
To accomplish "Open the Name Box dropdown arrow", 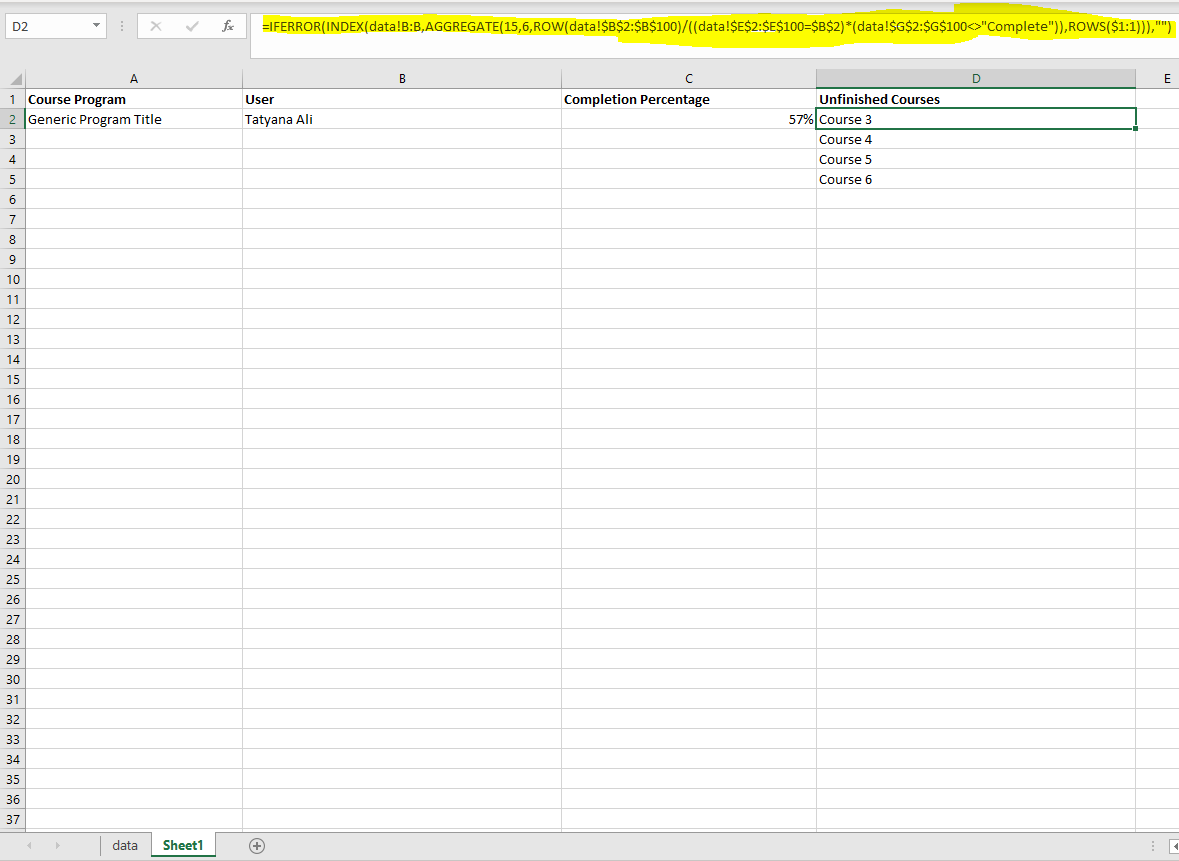I will [96, 26].
